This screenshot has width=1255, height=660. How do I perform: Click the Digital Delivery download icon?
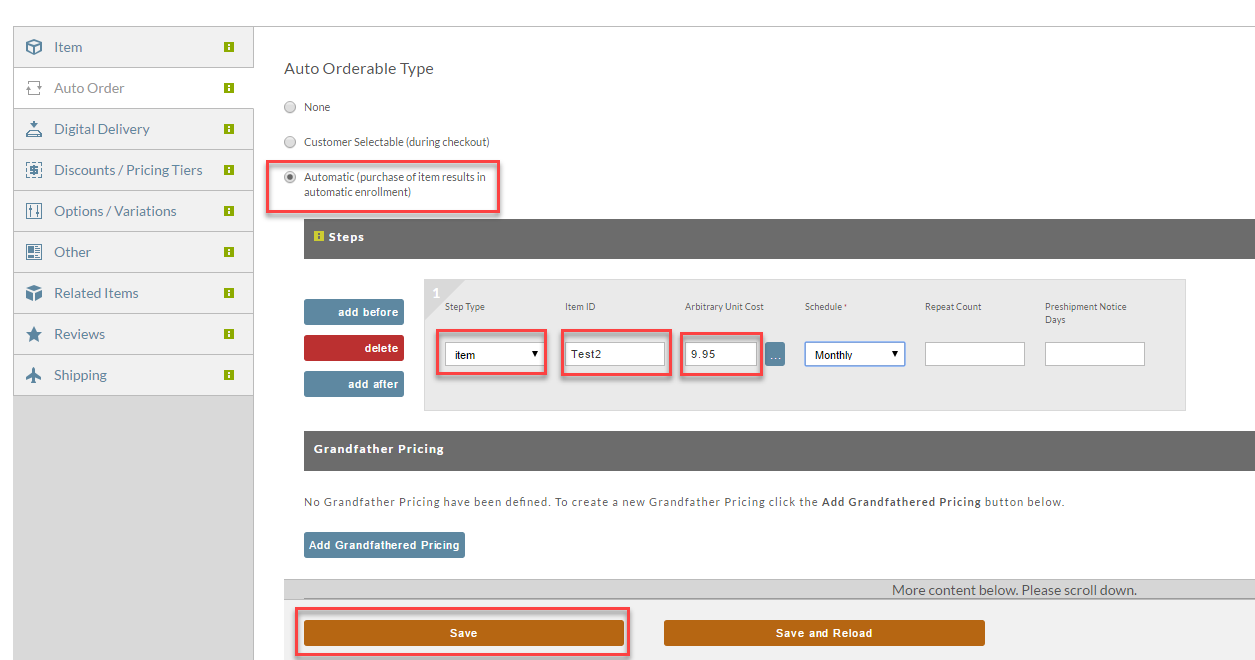(x=34, y=129)
